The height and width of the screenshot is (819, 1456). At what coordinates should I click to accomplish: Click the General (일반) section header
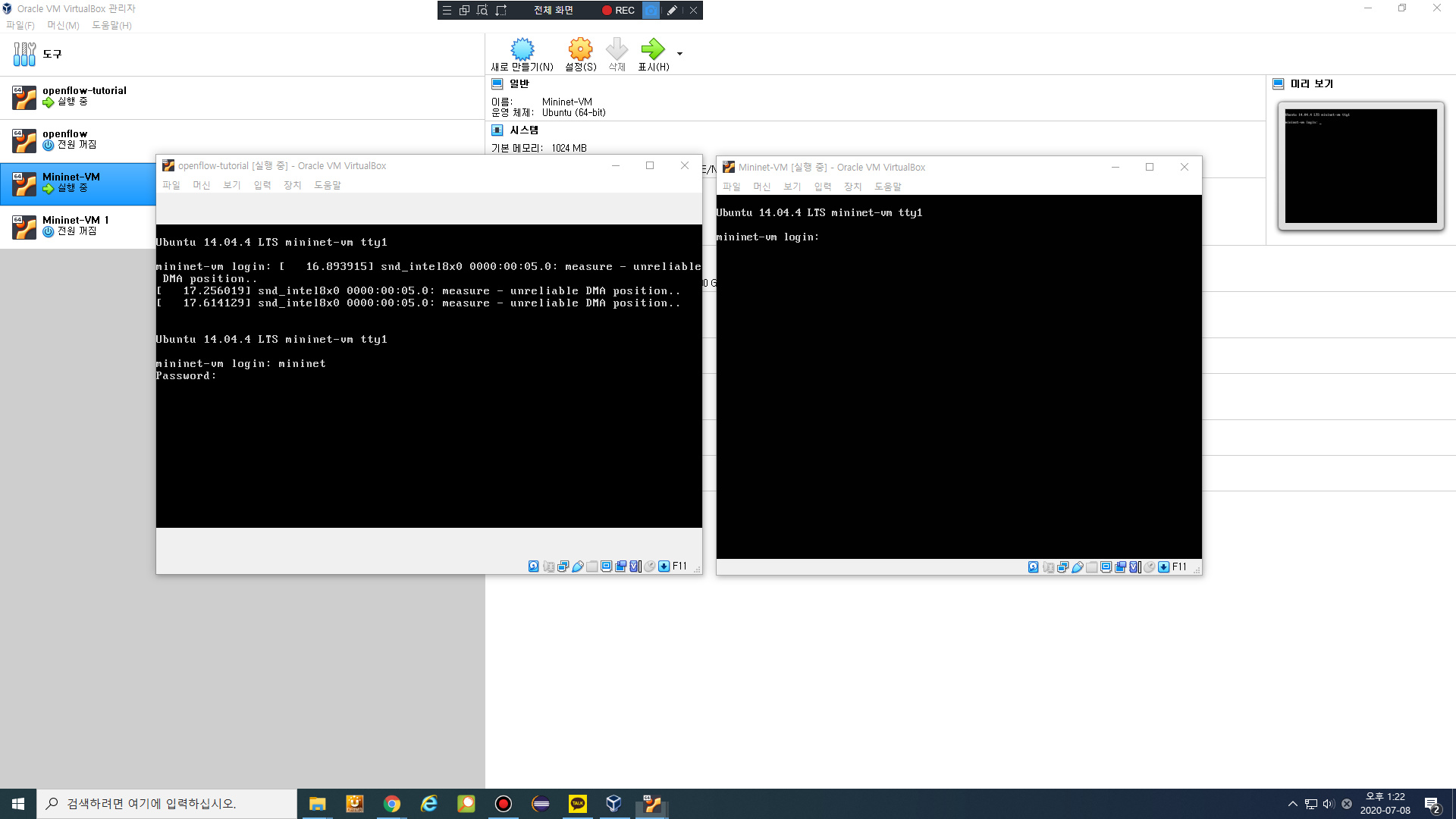pyautogui.click(x=519, y=84)
